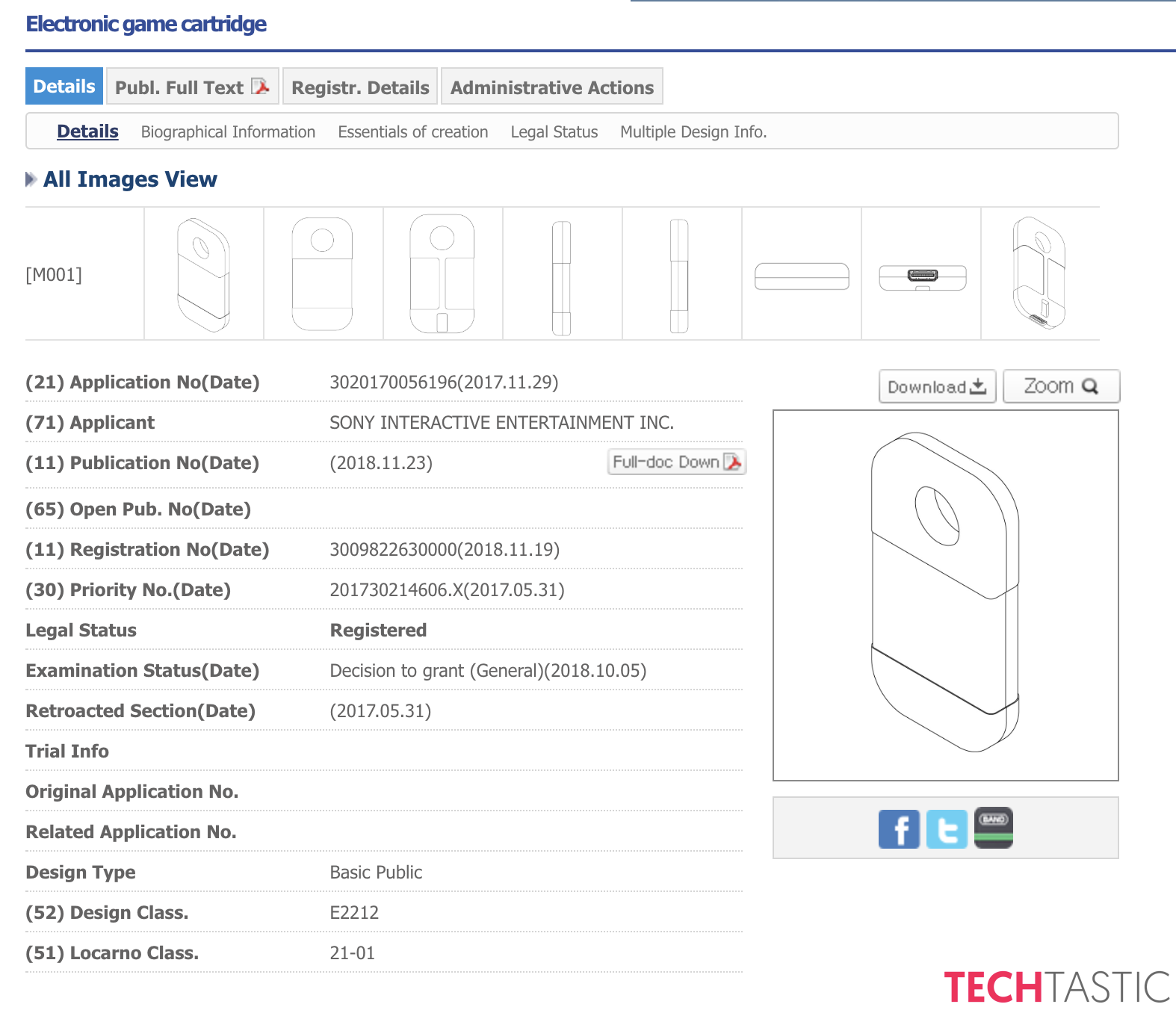
Task: Download the design image
Action: click(937, 386)
